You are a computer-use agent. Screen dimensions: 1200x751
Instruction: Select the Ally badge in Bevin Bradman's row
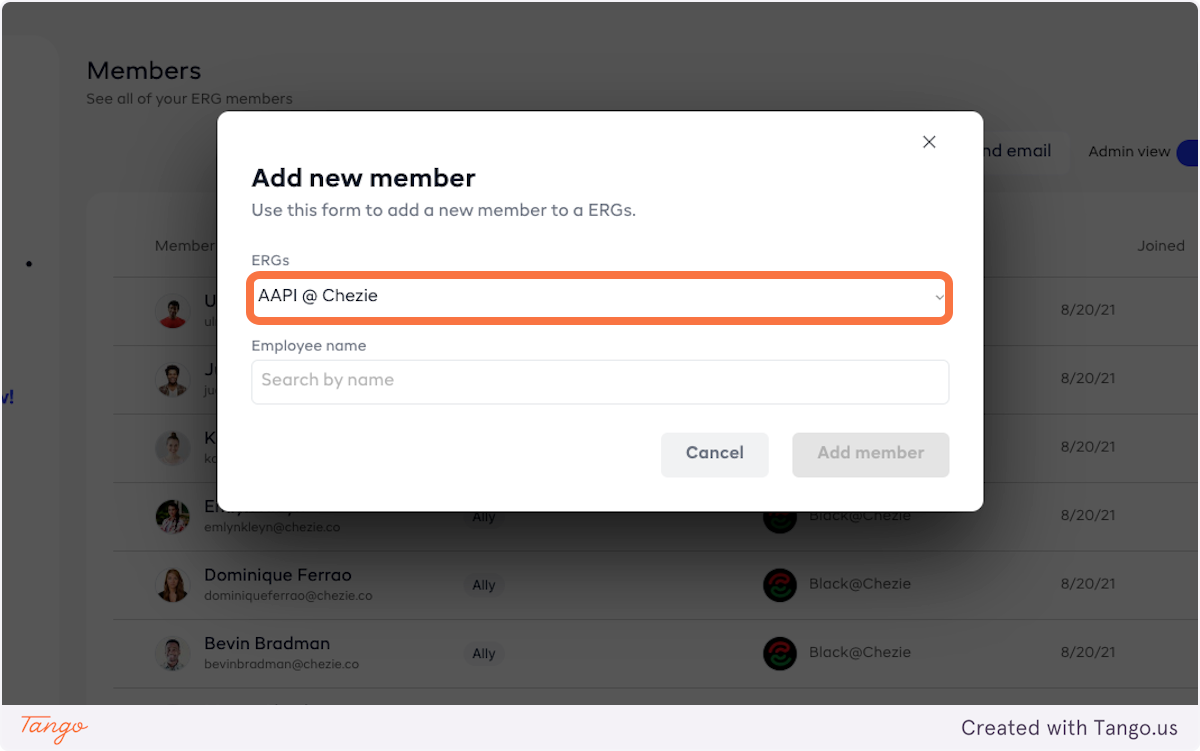tap(484, 653)
